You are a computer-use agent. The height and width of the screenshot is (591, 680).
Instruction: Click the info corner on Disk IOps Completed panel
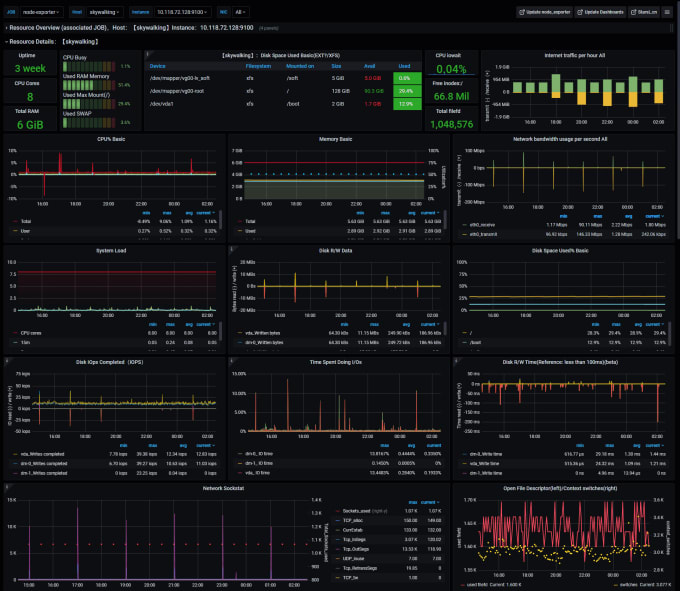click(x=7, y=360)
